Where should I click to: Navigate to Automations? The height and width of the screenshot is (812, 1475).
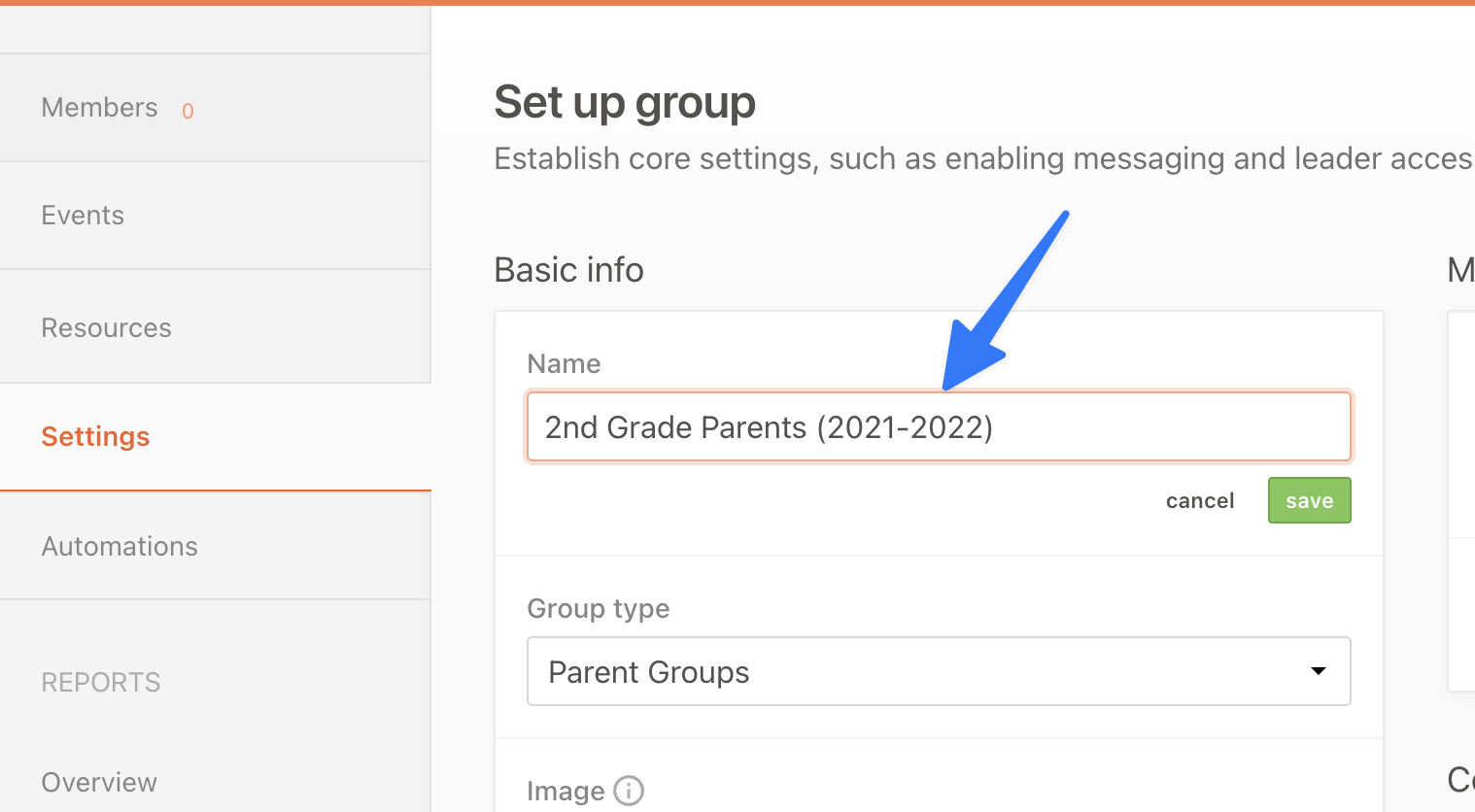click(x=215, y=546)
